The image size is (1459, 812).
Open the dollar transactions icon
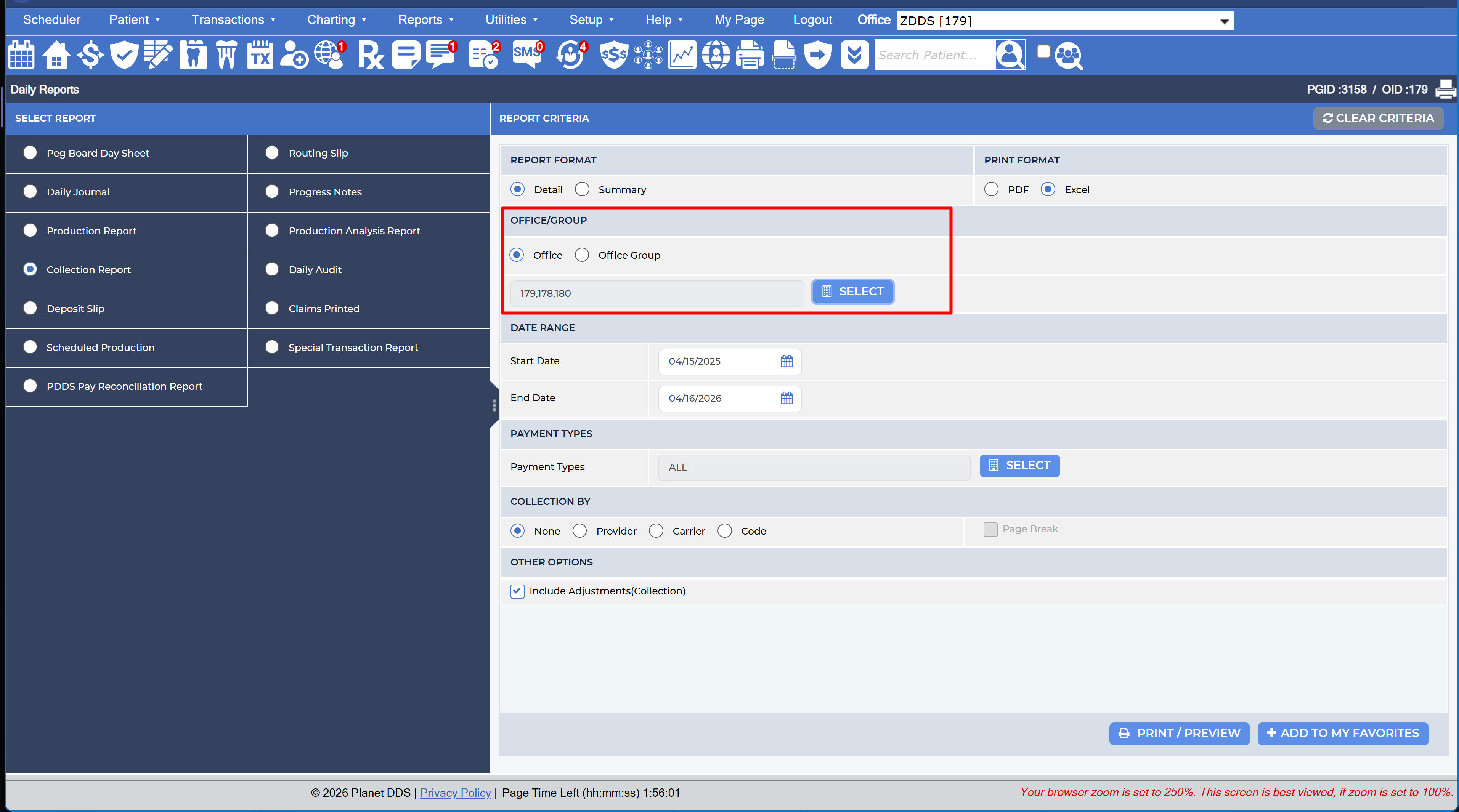pyautogui.click(x=91, y=55)
